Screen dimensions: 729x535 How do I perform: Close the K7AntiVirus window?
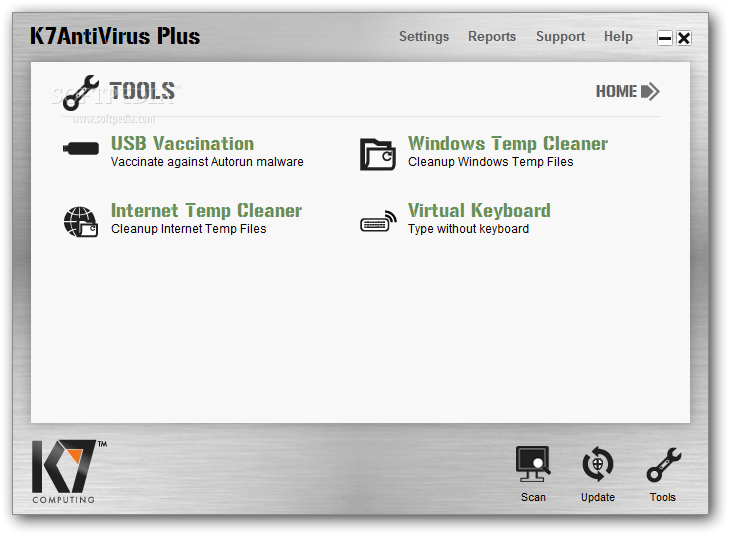[684, 38]
